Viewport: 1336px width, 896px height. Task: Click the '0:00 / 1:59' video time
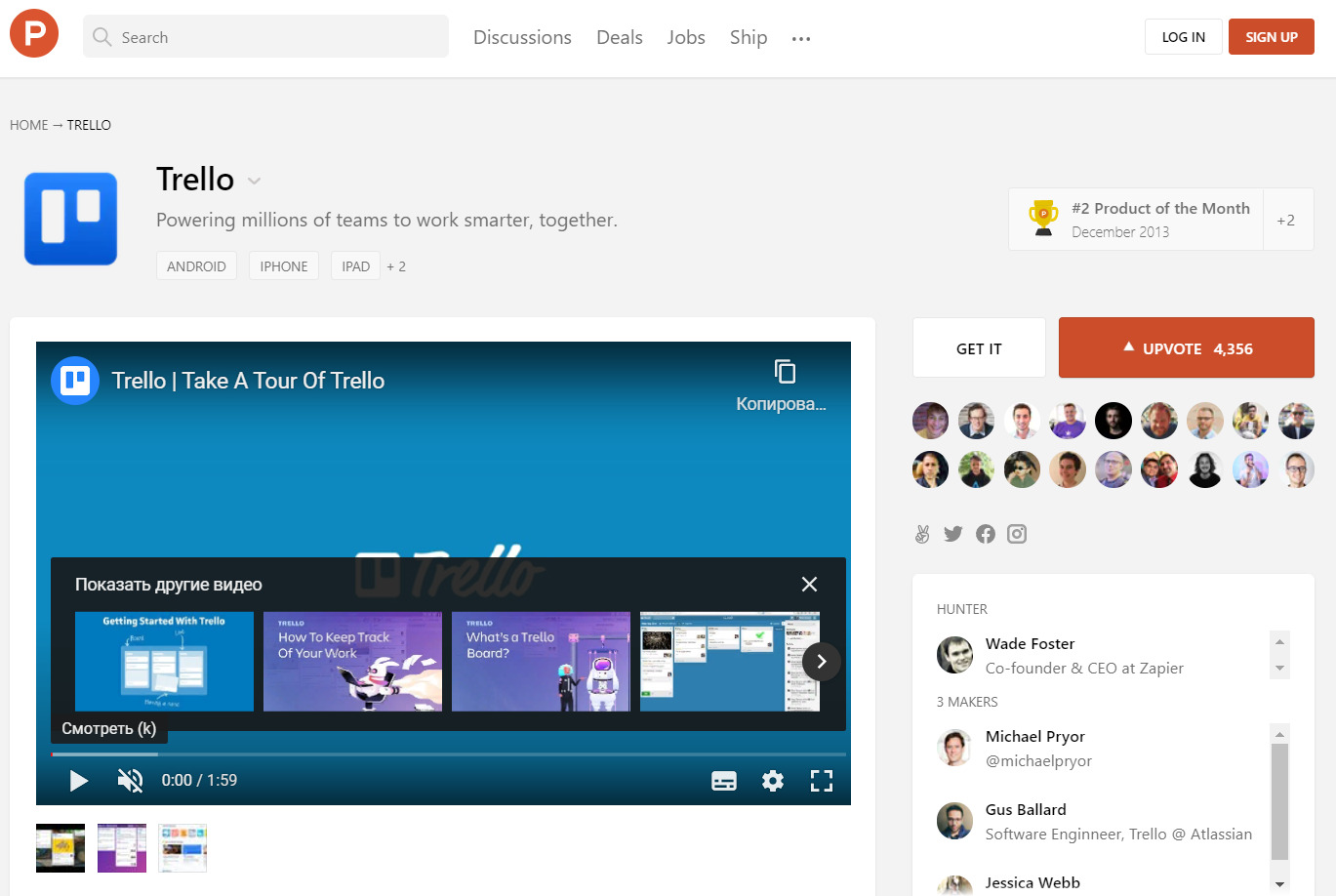(199, 780)
